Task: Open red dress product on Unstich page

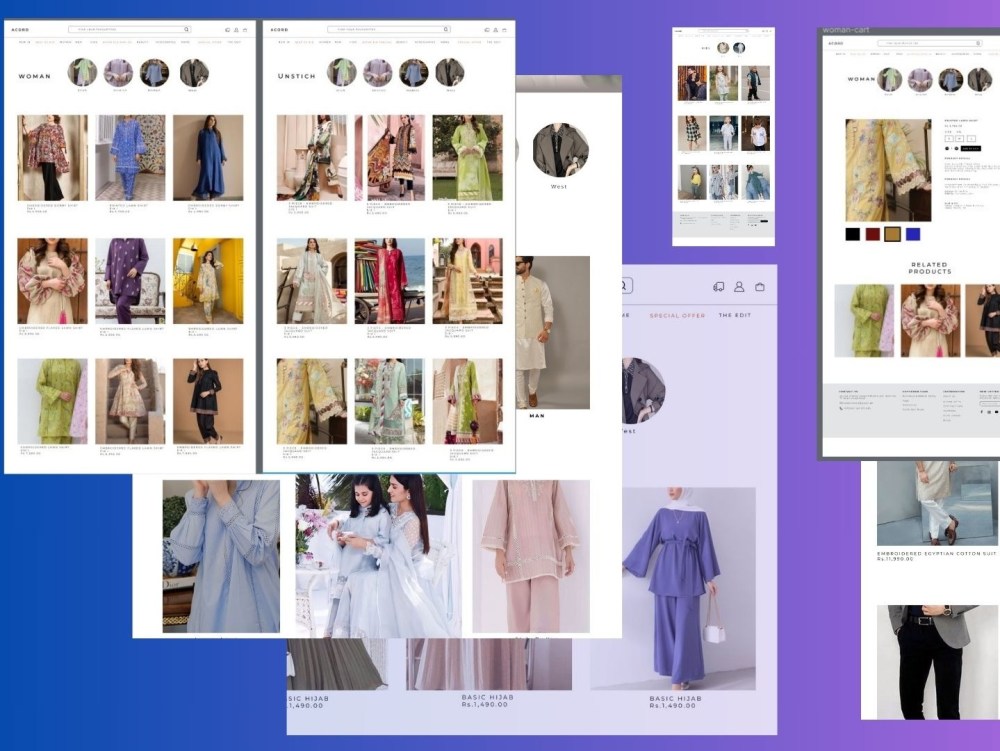Action: click(x=390, y=281)
